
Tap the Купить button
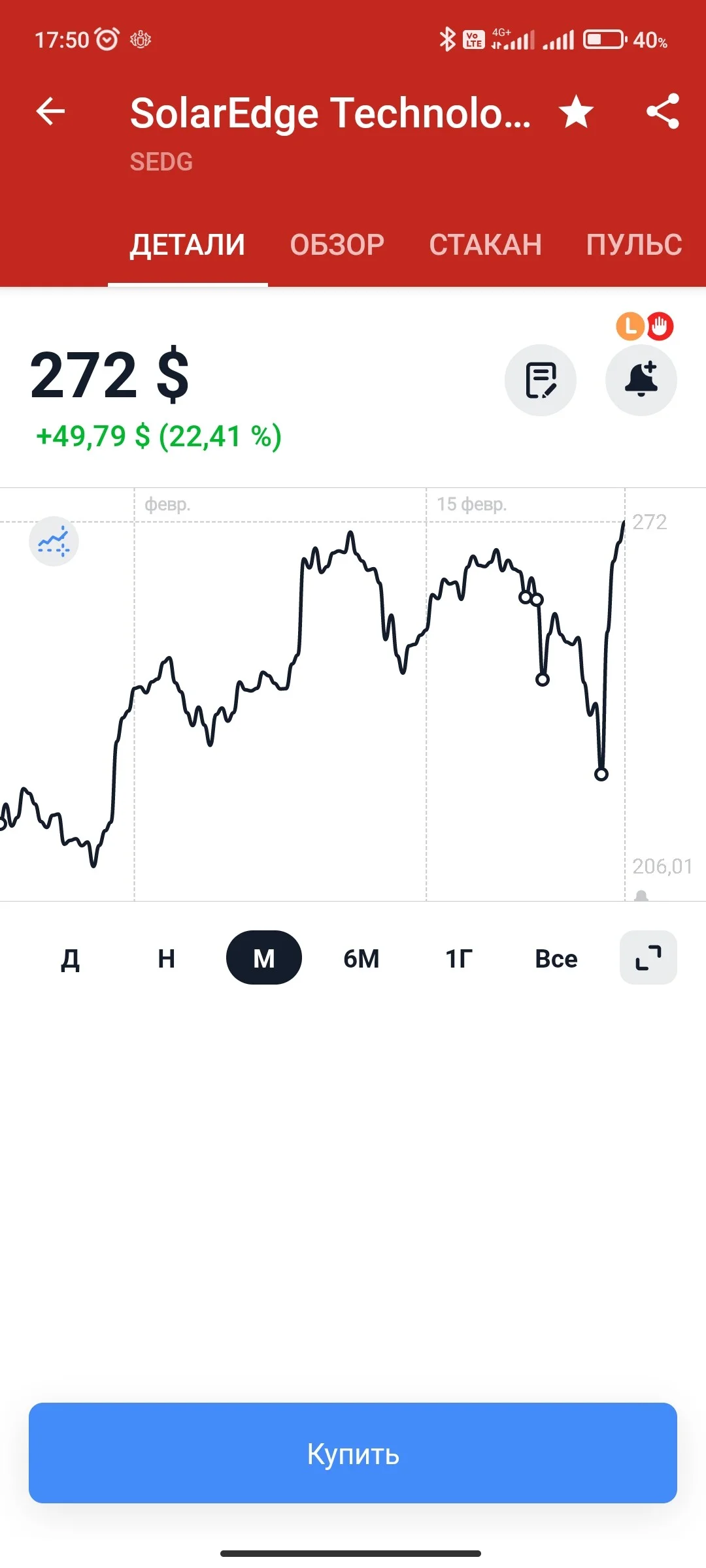[x=353, y=1453]
